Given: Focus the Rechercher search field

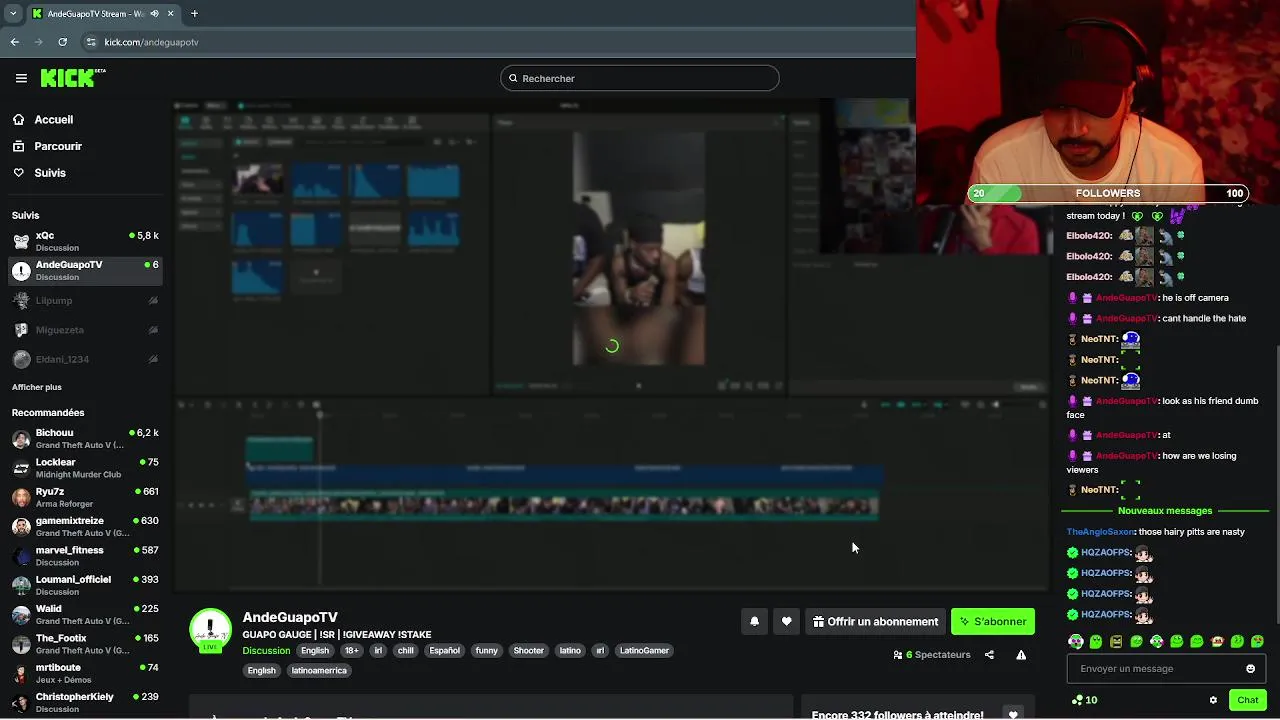Looking at the screenshot, I should point(640,78).
